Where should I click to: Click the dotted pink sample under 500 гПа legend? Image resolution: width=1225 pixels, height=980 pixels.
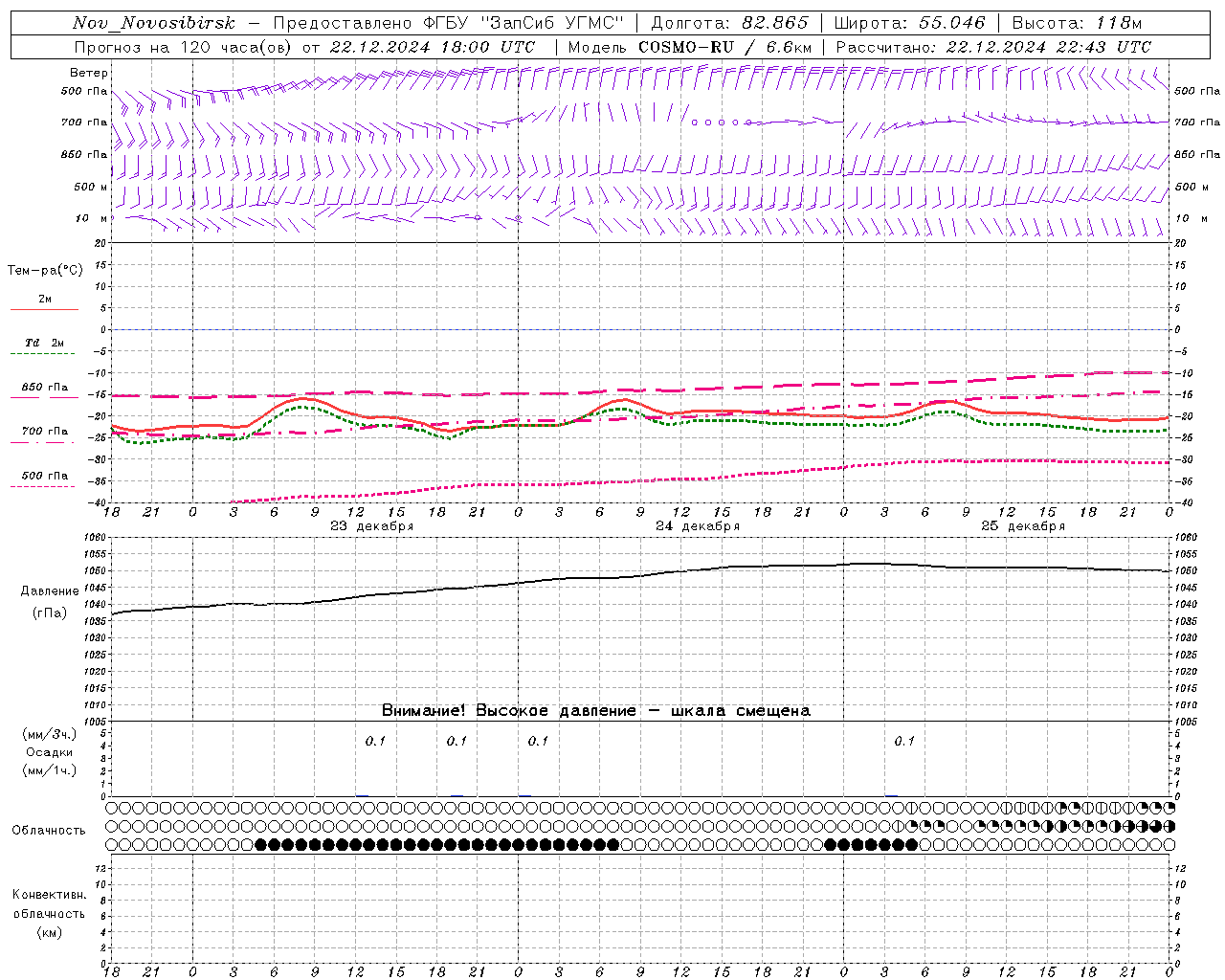point(43,486)
